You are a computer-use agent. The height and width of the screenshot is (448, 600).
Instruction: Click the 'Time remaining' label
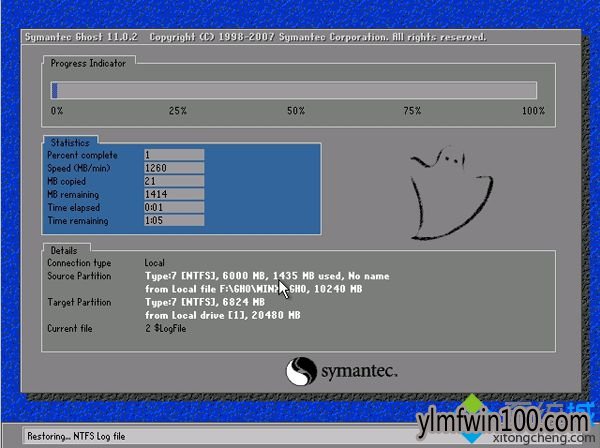coord(78,221)
